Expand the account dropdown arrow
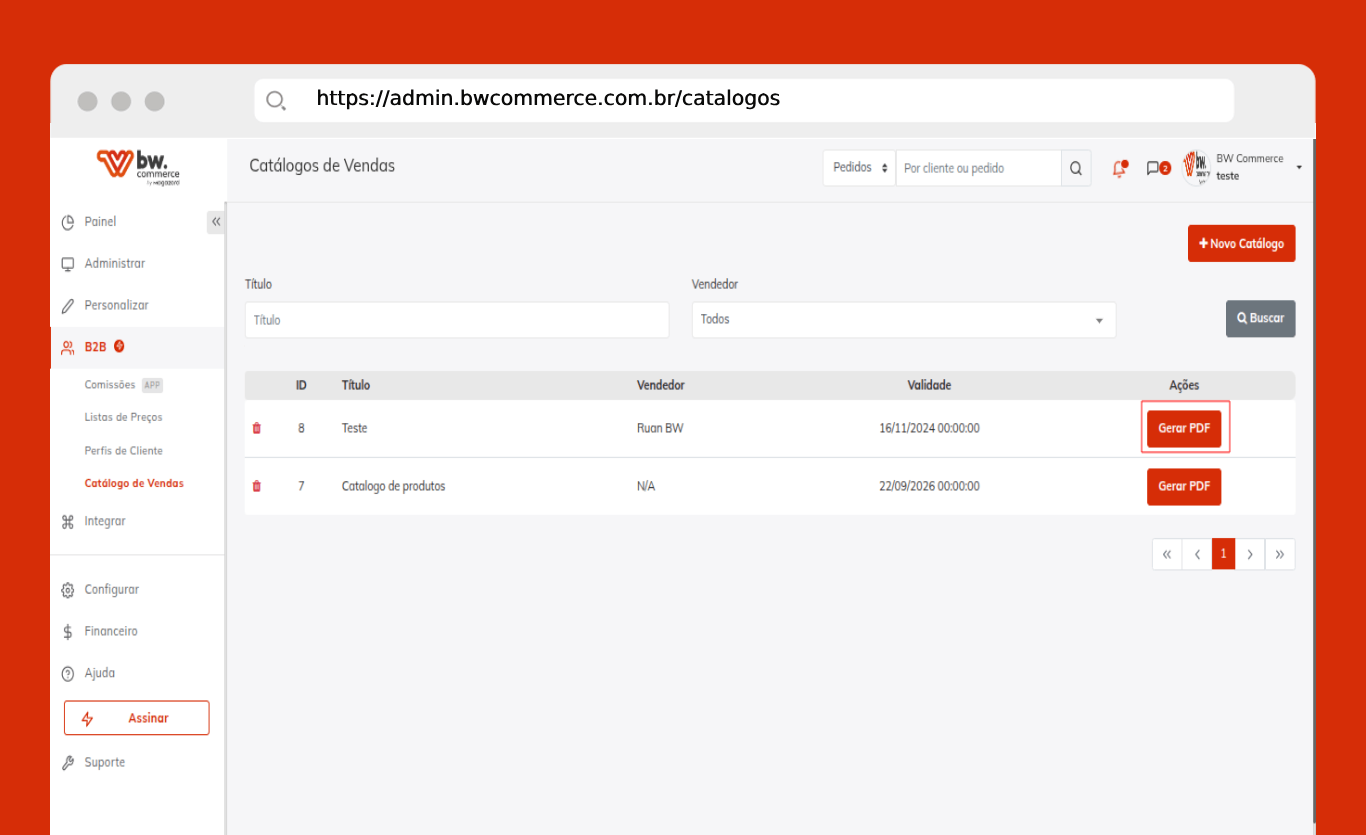 [x=1299, y=168]
